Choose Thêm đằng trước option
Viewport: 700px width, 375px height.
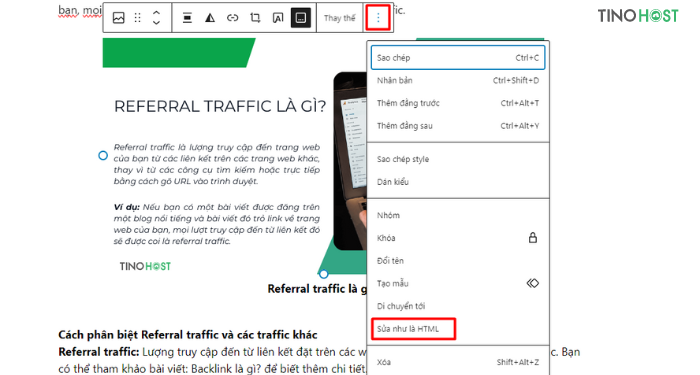458,103
